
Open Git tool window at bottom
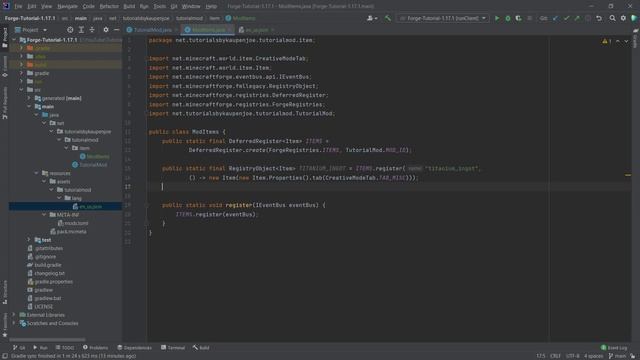[x=19, y=348]
